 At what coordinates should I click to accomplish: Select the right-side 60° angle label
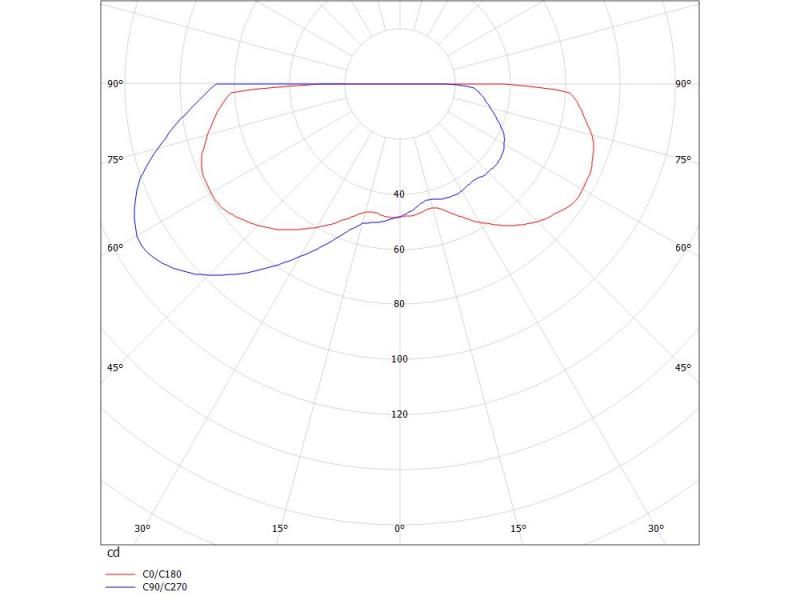[x=682, y=248]
